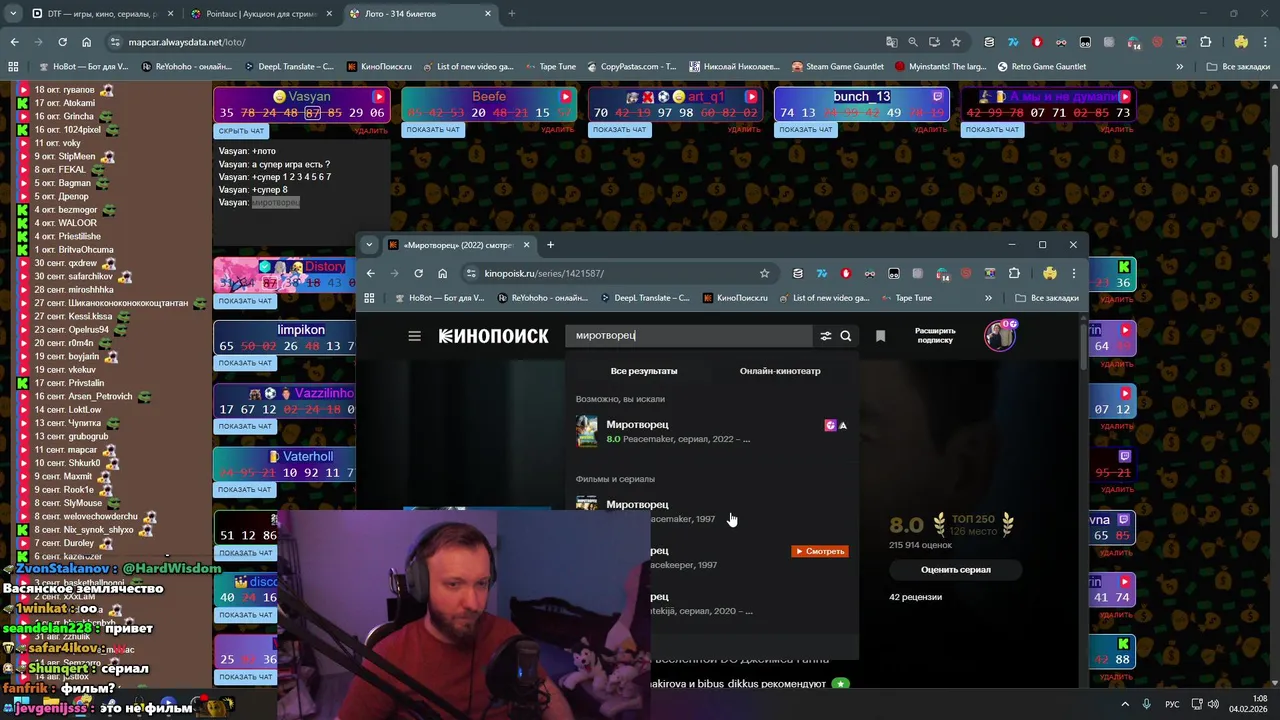1280x720 pixels.
Task: Open the Loto window home button
Action: [86, 42]
